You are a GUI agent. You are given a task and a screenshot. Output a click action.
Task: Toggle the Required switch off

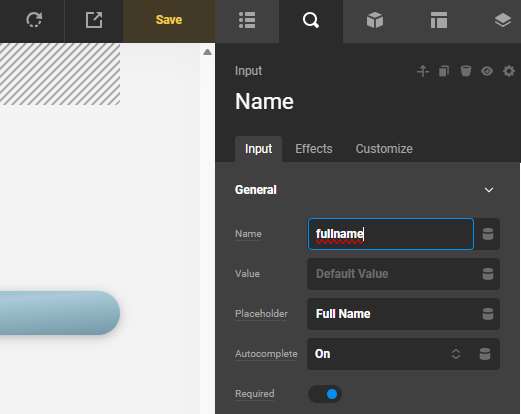[325, 394]
